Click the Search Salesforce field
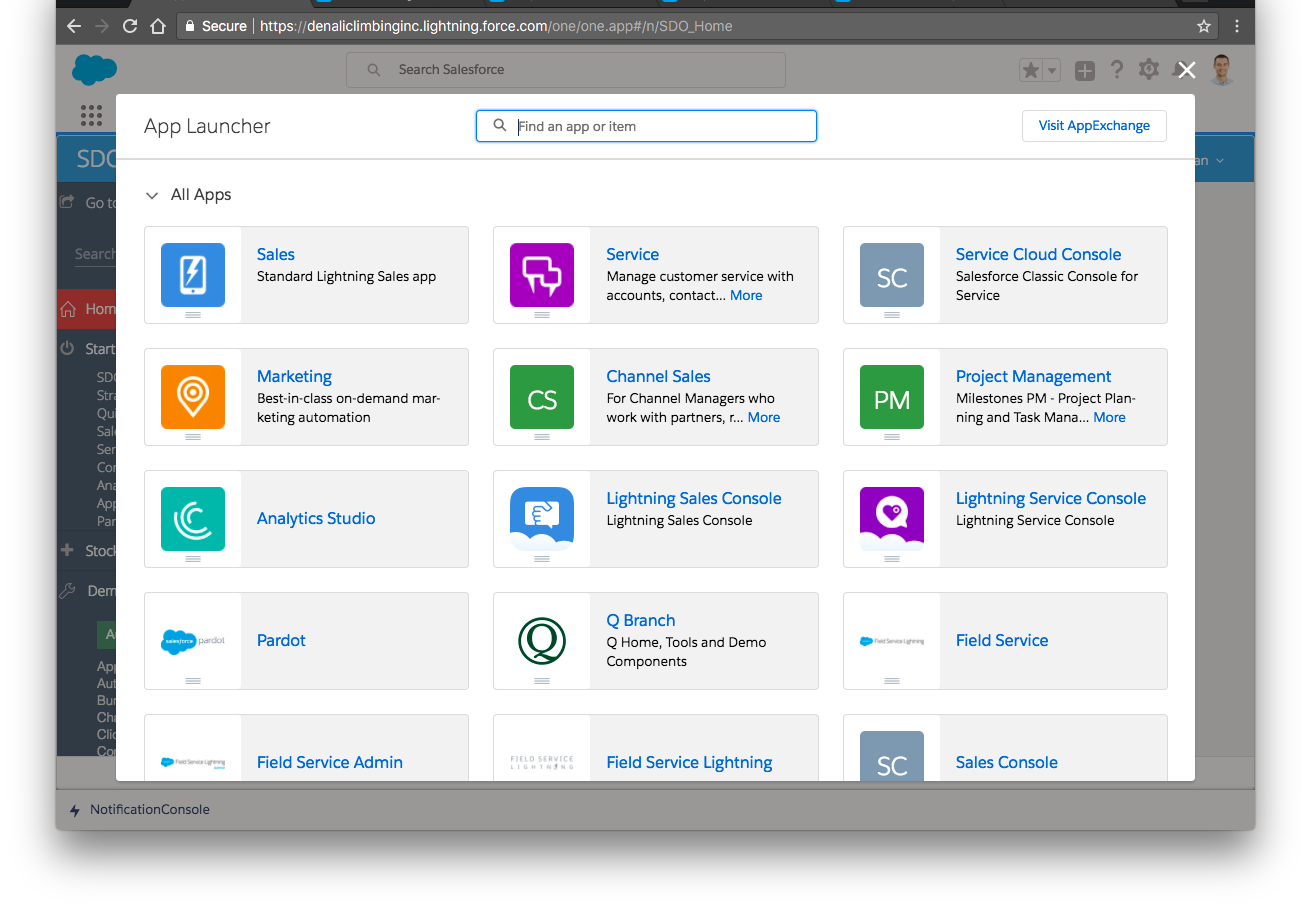 (x=565, y=70)
